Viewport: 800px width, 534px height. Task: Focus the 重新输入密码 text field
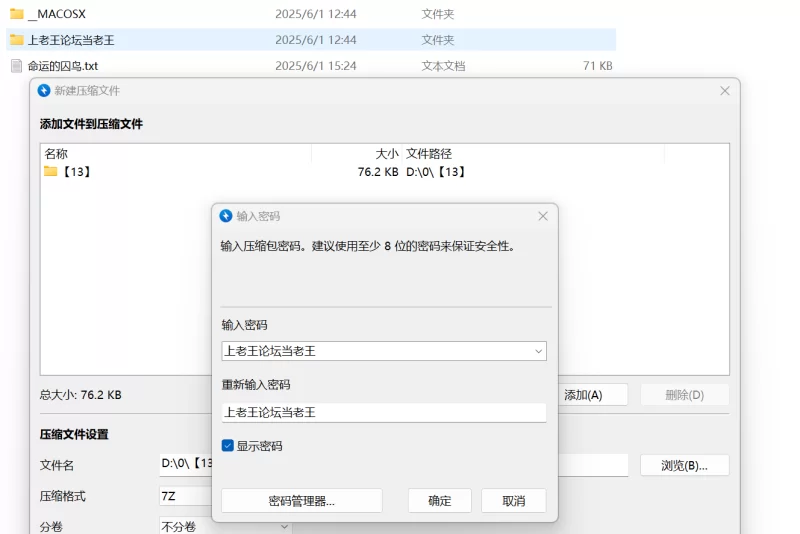(x=384, y=412)
